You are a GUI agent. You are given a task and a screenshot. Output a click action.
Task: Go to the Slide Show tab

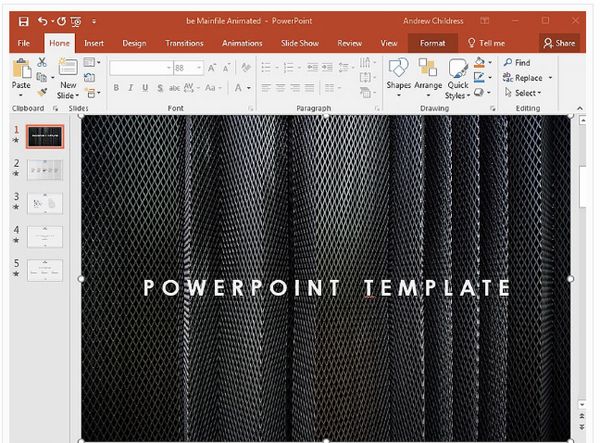tap(300, 43)
